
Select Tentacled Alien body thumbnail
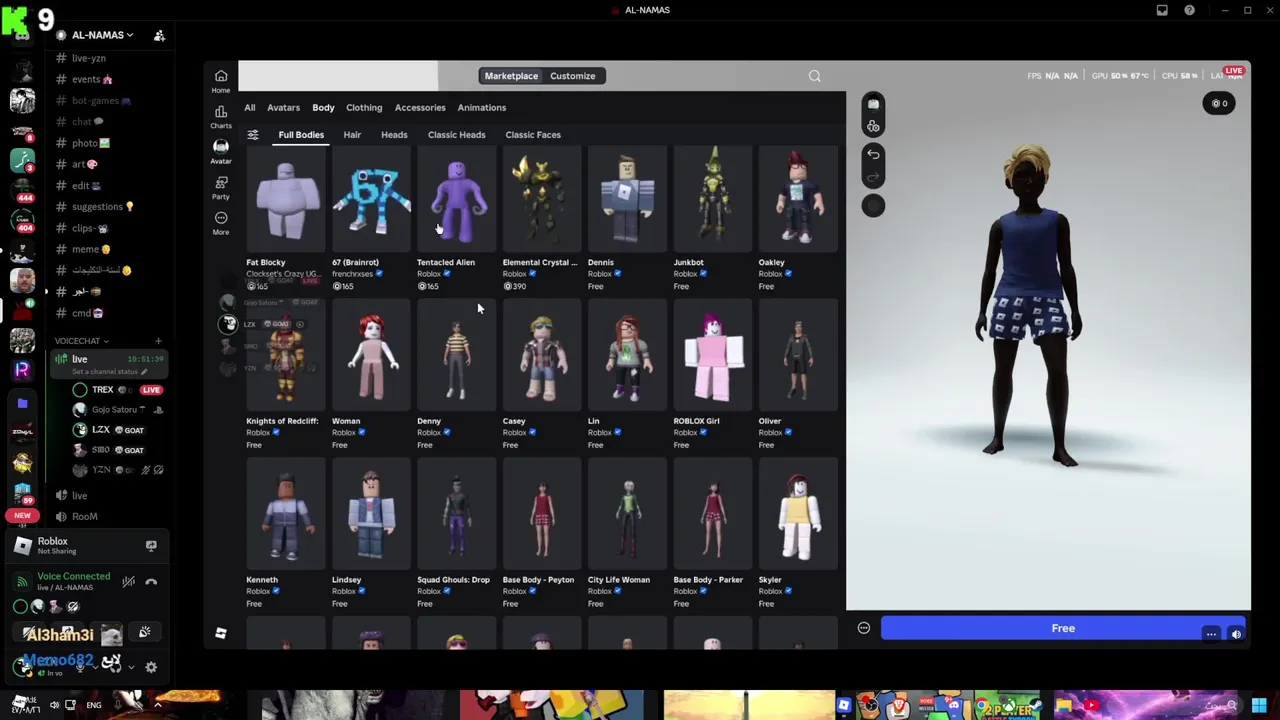(457, 200)
